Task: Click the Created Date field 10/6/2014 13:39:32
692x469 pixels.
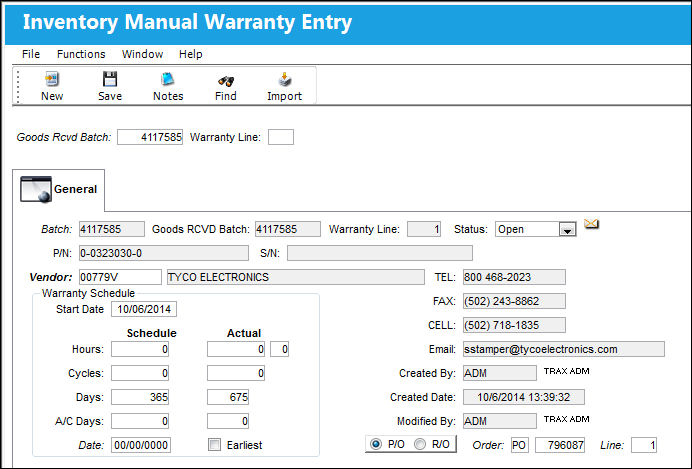Action: click(x=524, y=397)
